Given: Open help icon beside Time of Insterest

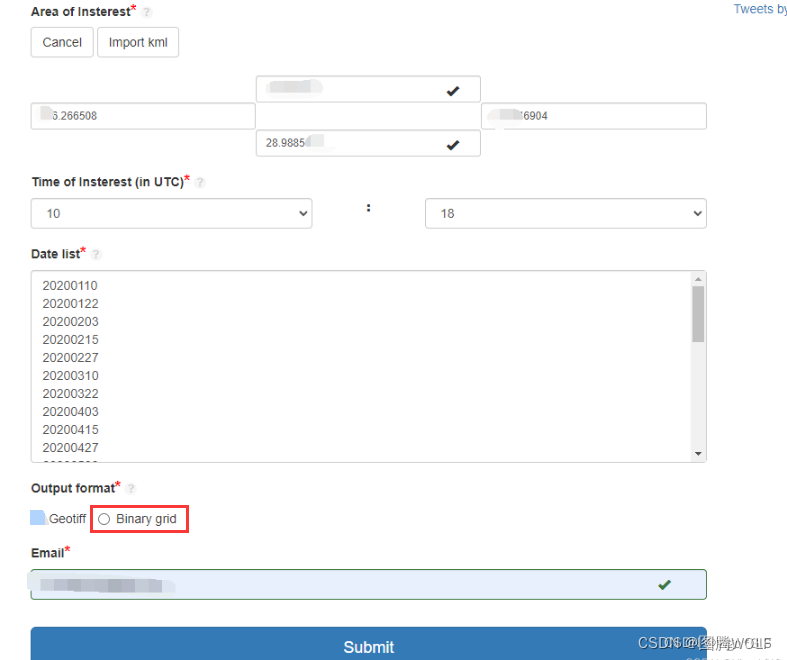Looking at the screenshot, I should pyautogui.click(x=200, y=182).
